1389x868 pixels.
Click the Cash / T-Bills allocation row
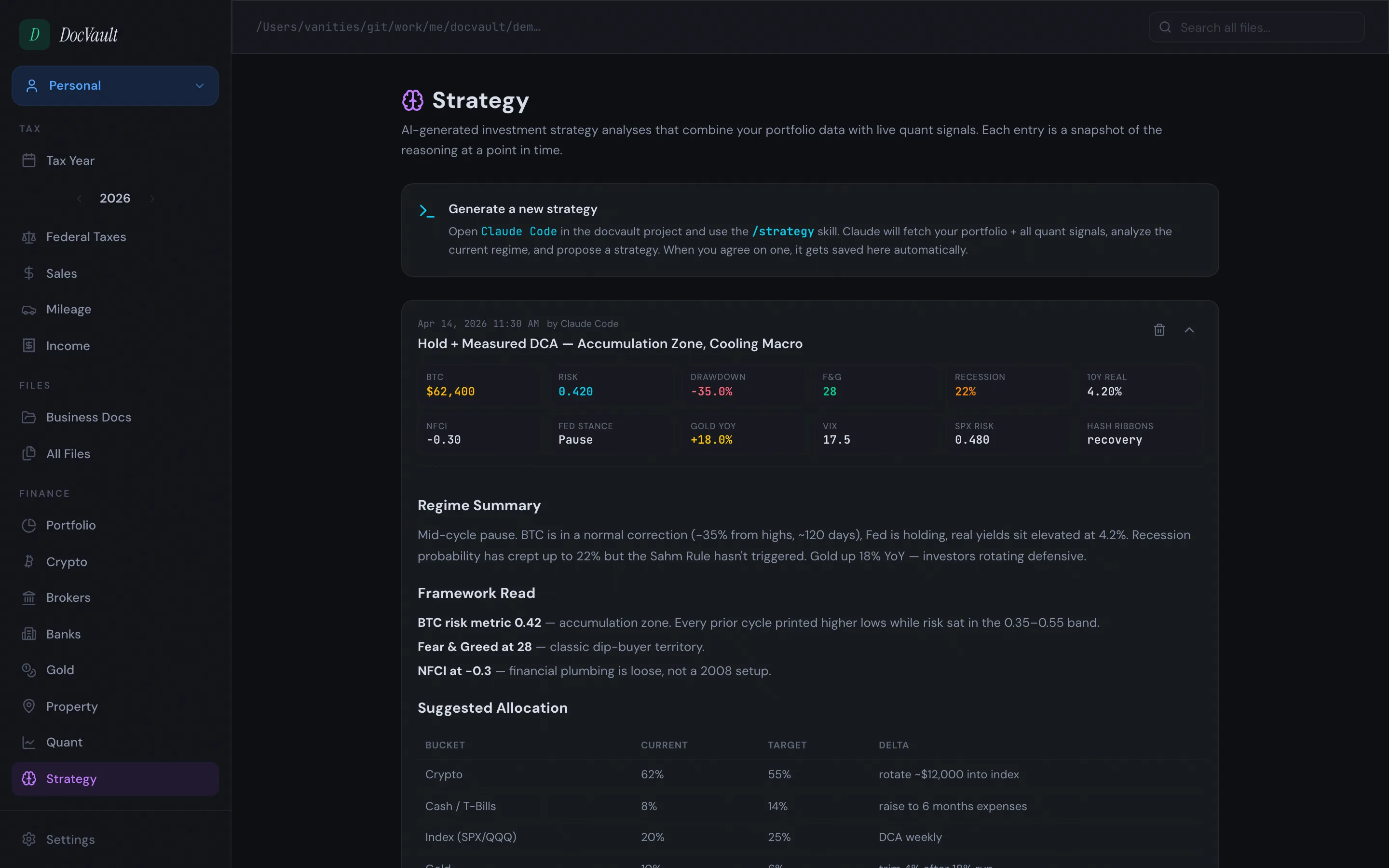tap(810, 806)
